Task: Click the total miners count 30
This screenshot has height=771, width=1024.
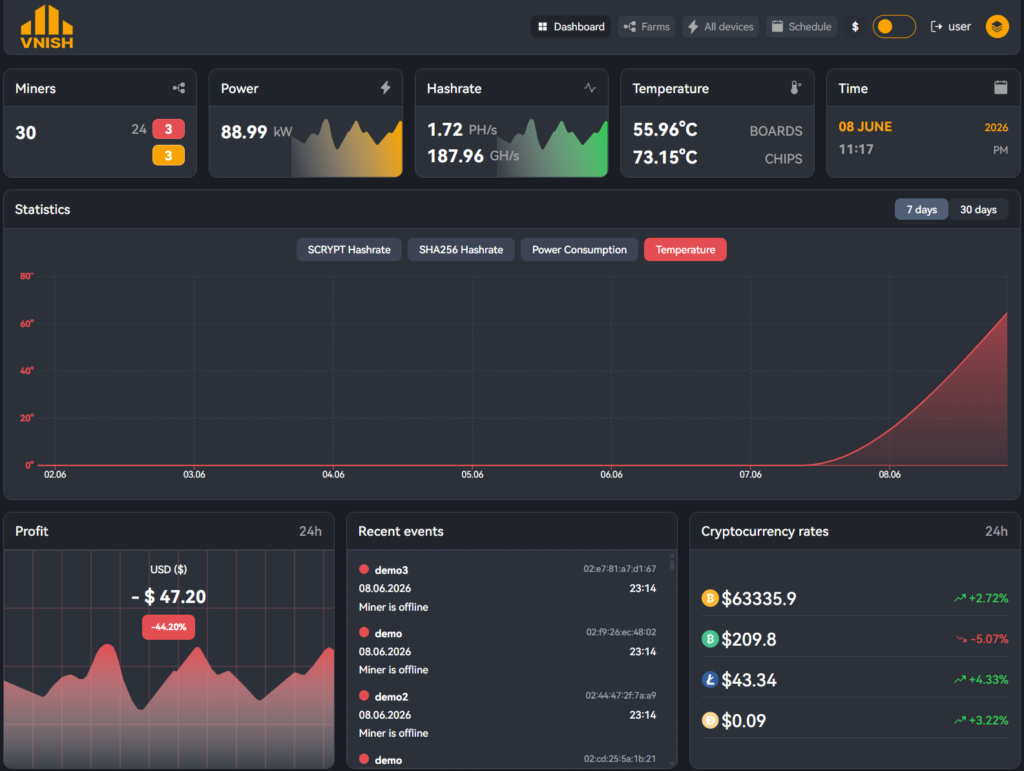Action: pos(25,133)
